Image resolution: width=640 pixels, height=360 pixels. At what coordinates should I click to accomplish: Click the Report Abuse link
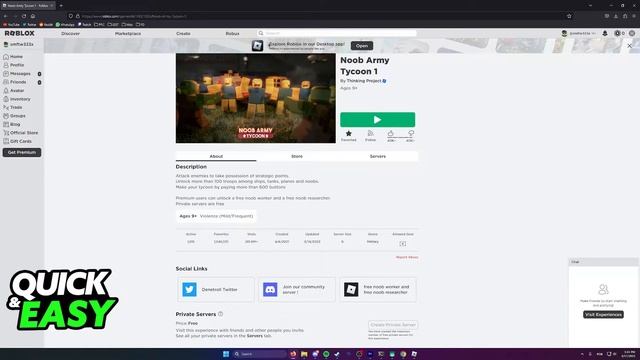click(x=407, y=257)
